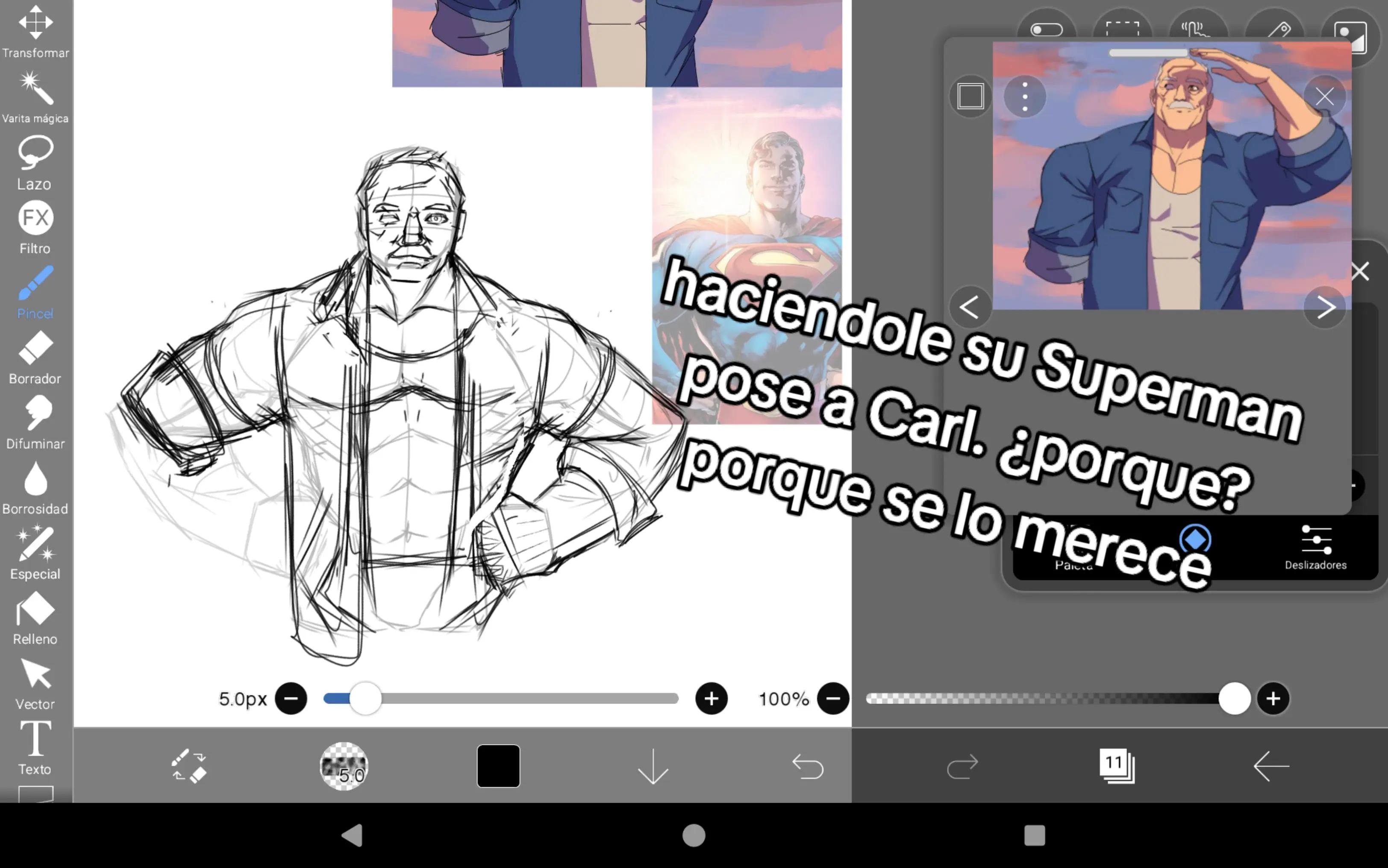Pick the Difuminar smudge tool

tap(35, 422)
